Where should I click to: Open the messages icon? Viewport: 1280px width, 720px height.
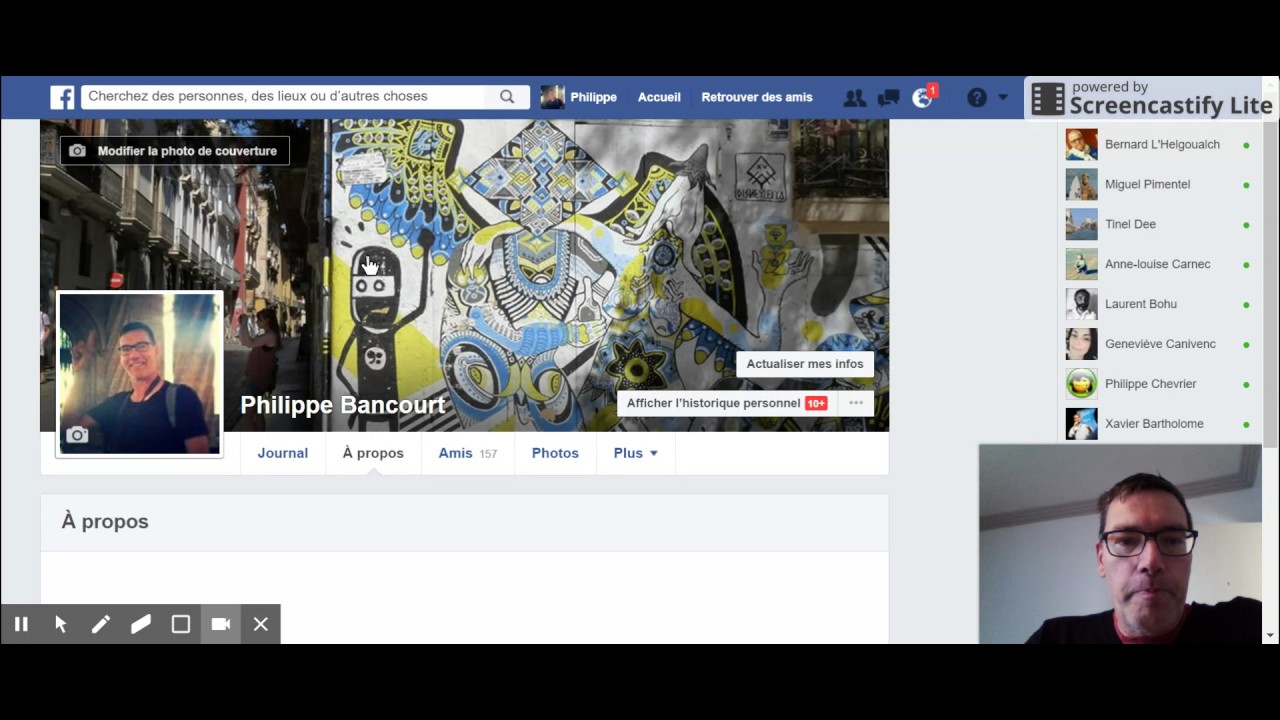coord(888,97)
